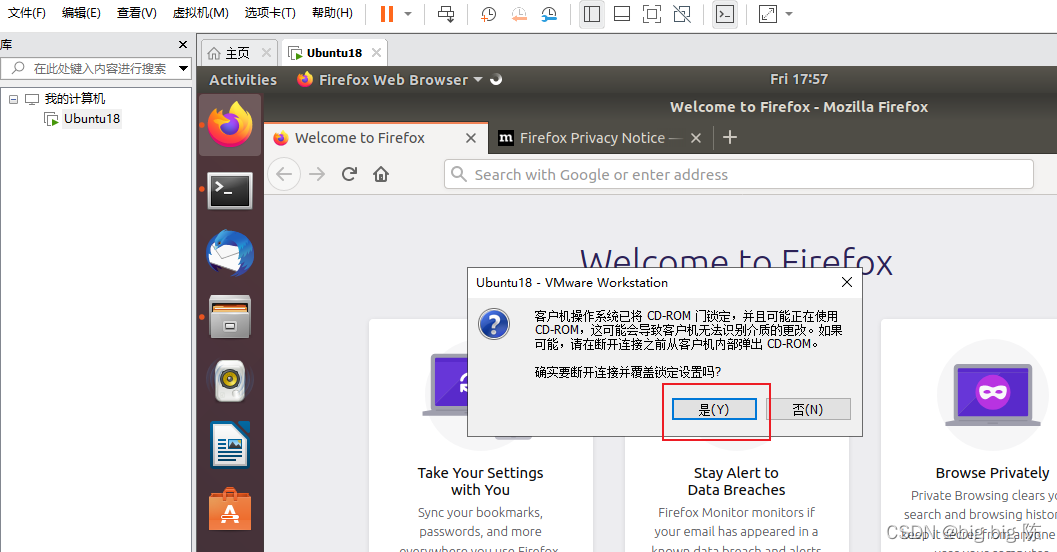The height and width of the screenshot is (552, 1057).
Task: Click the Firefox icon in the Ubuntu dock
Action: (x=230, y=125)
